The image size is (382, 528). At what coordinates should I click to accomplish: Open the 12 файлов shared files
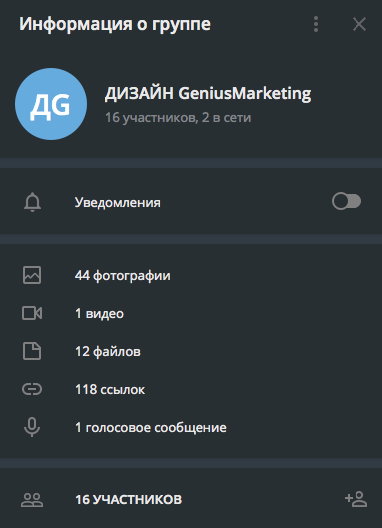[x=191, y=352]
